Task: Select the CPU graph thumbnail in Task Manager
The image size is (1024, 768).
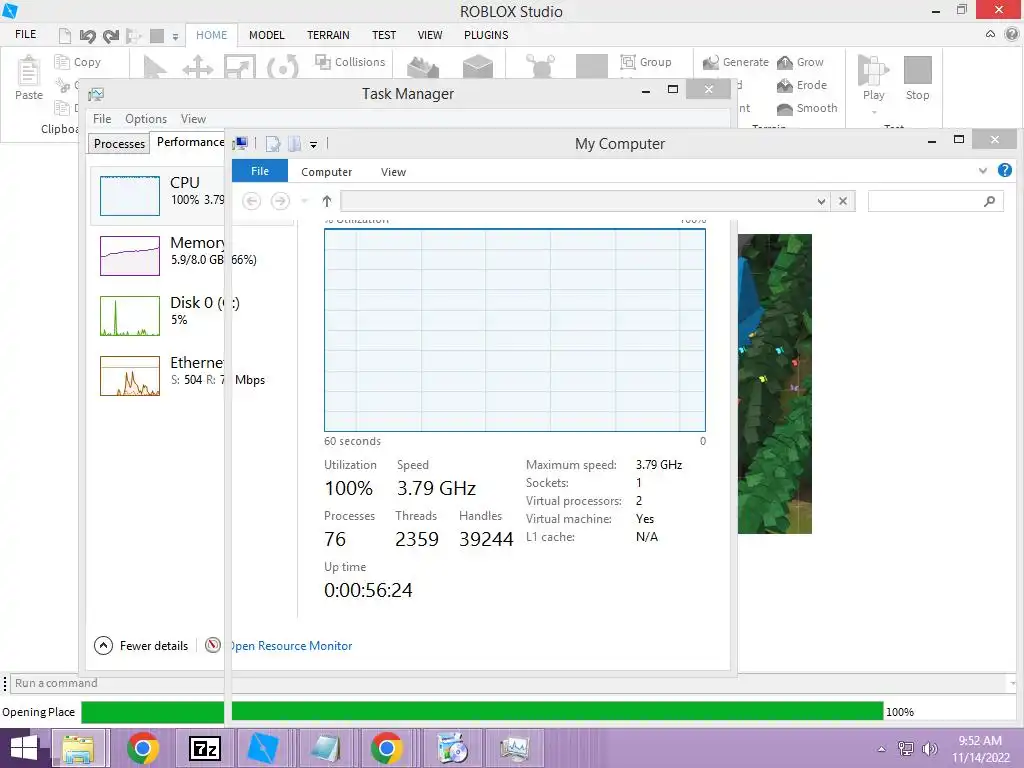Action: 130,195
